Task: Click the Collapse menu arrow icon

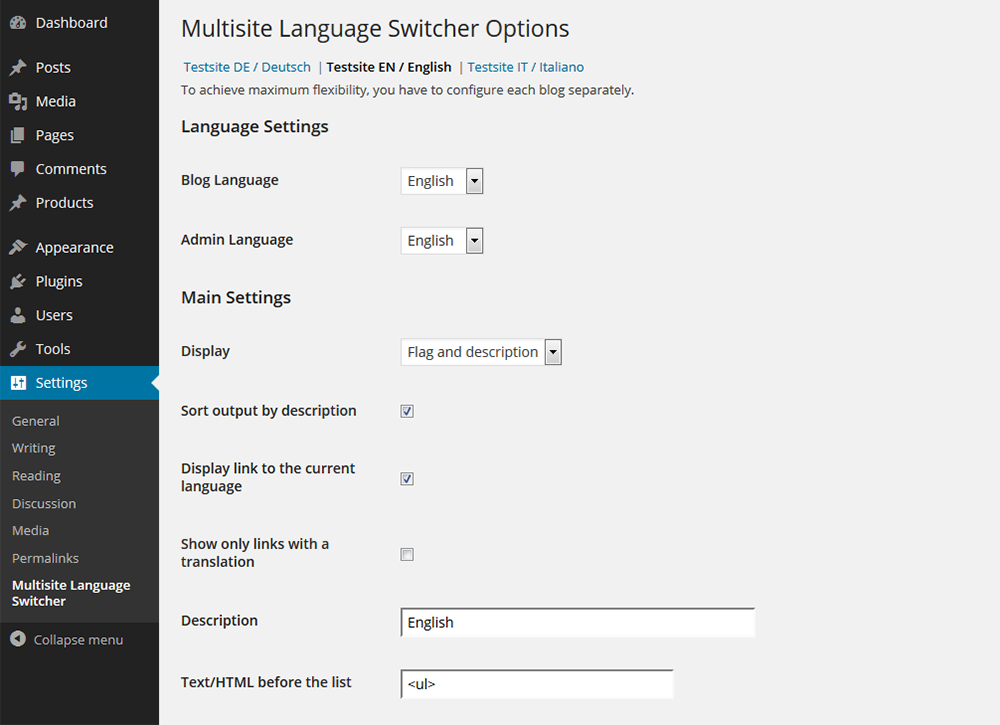Action: 18,639
